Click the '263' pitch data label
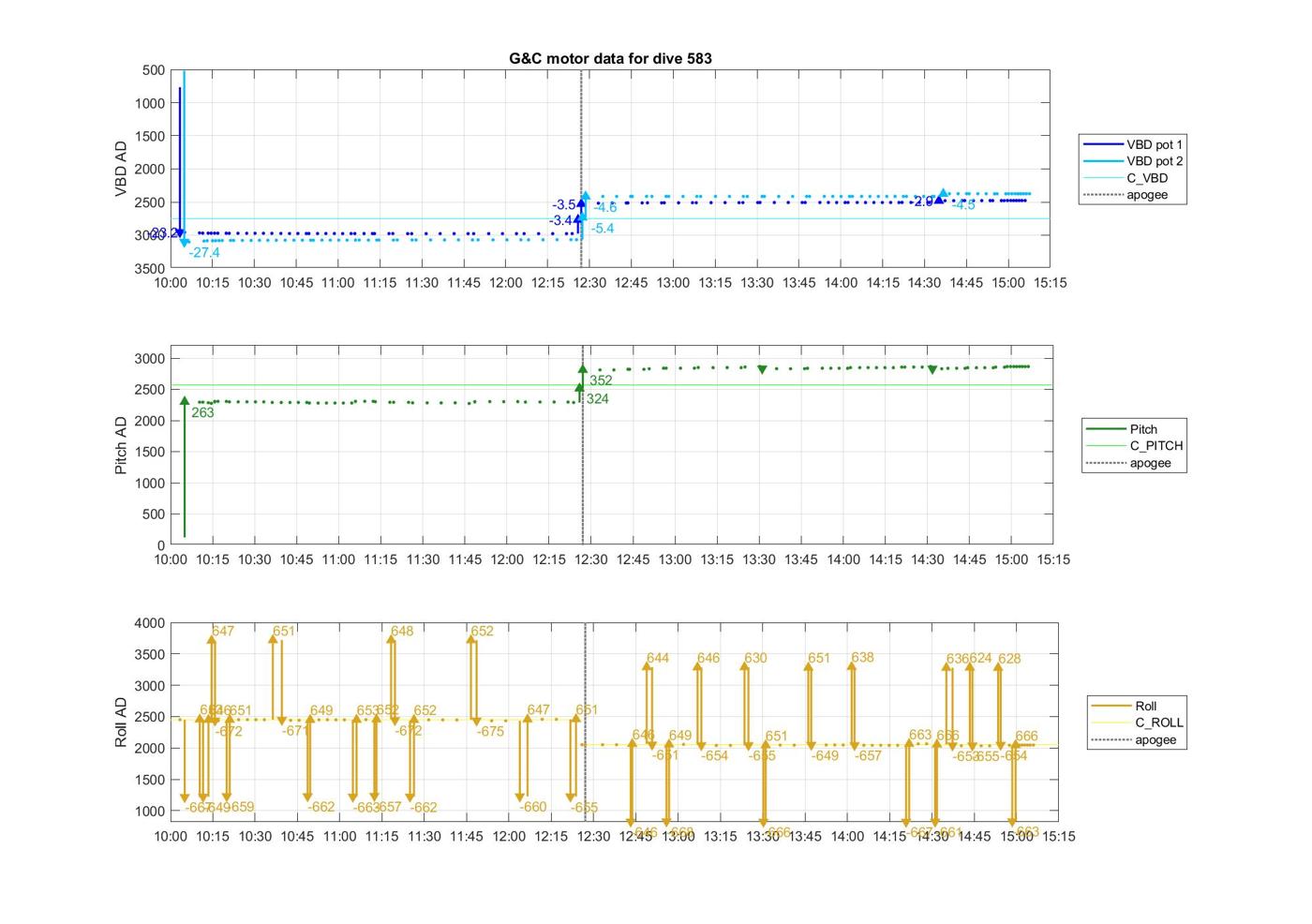This screenshot has height=924, width=1312. [x=202, y=412]
